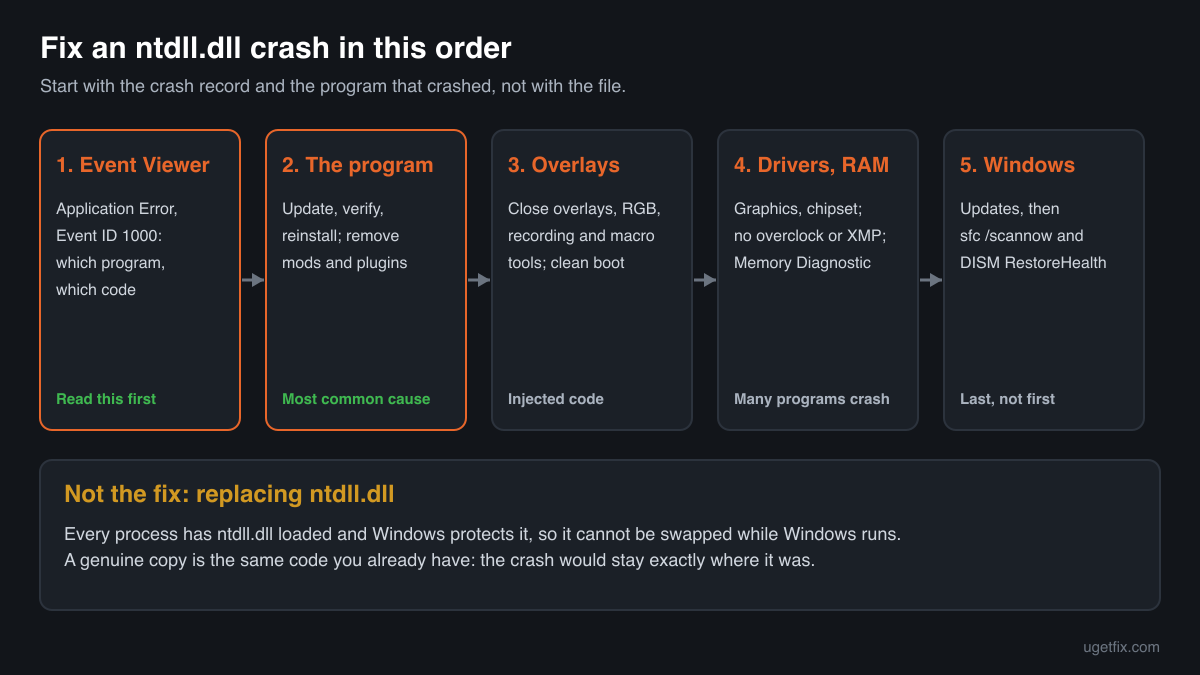Viewport: 1200px width, 675px height.
Task: Click the sentence starting 'A genuine copy is the same'
Action: [439, 560]
